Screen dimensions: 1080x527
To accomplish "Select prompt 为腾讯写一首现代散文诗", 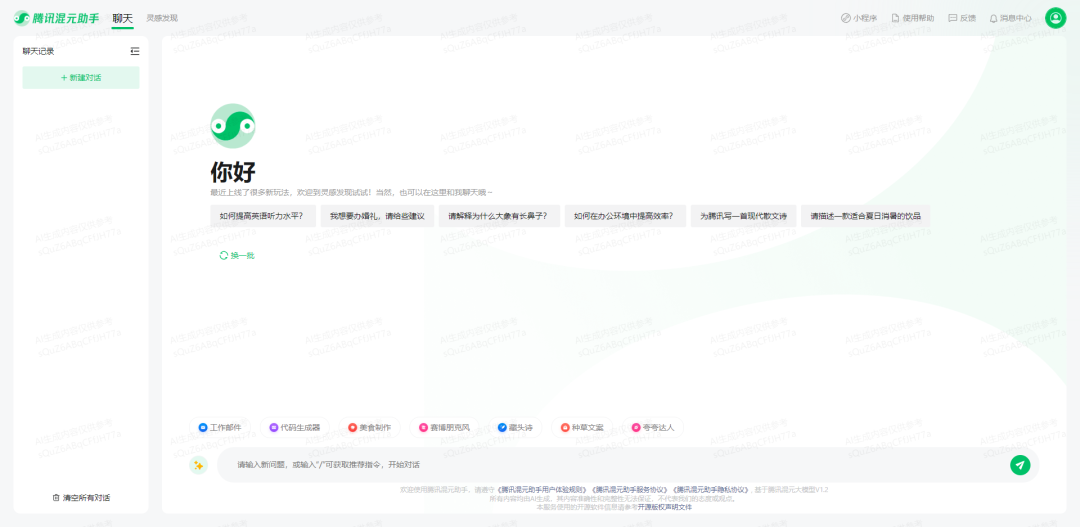I will tap(743, 216).
